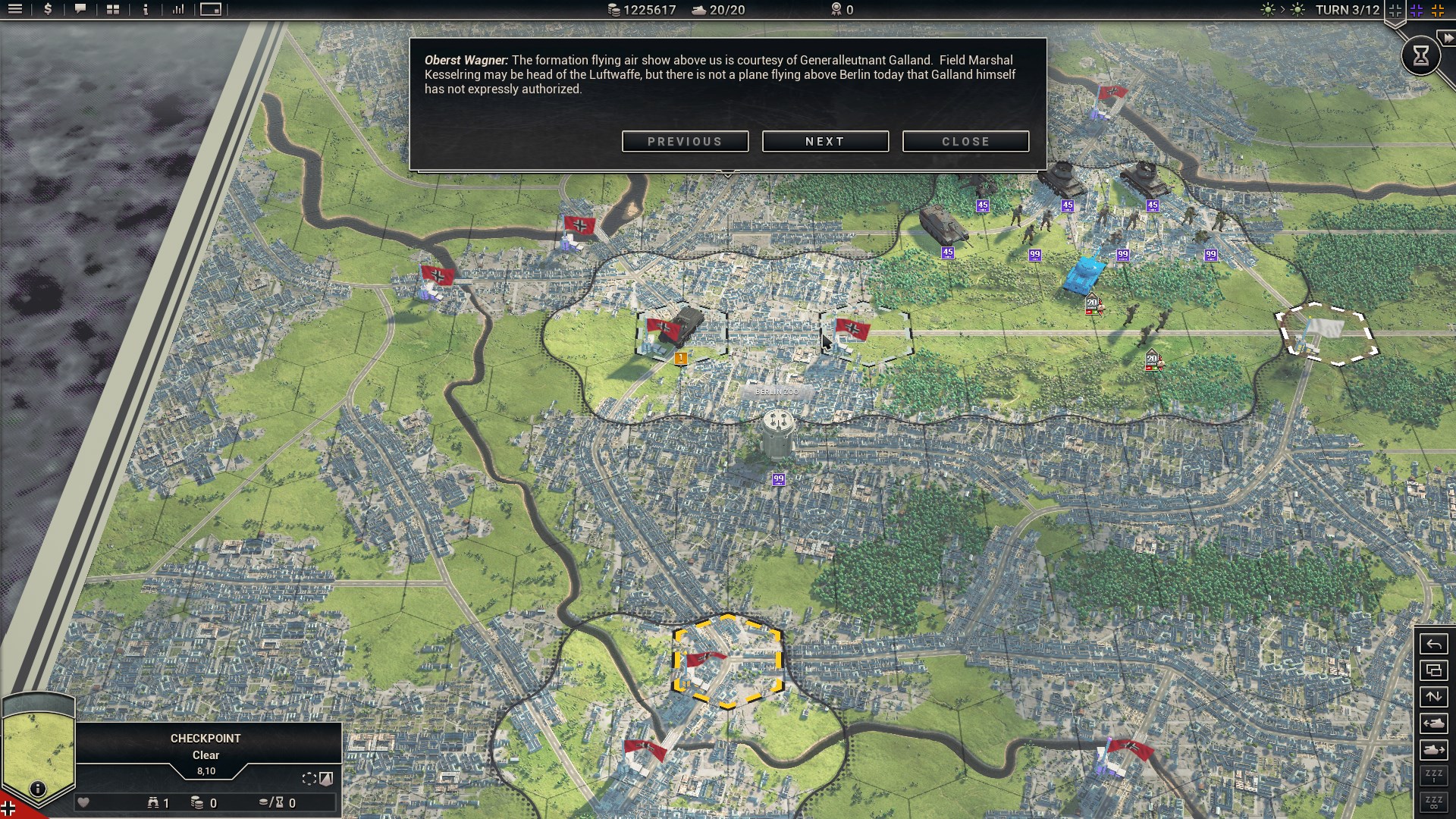Click the PREVIOUS dialog button
1456x819 pixels.
coord(685,141)
